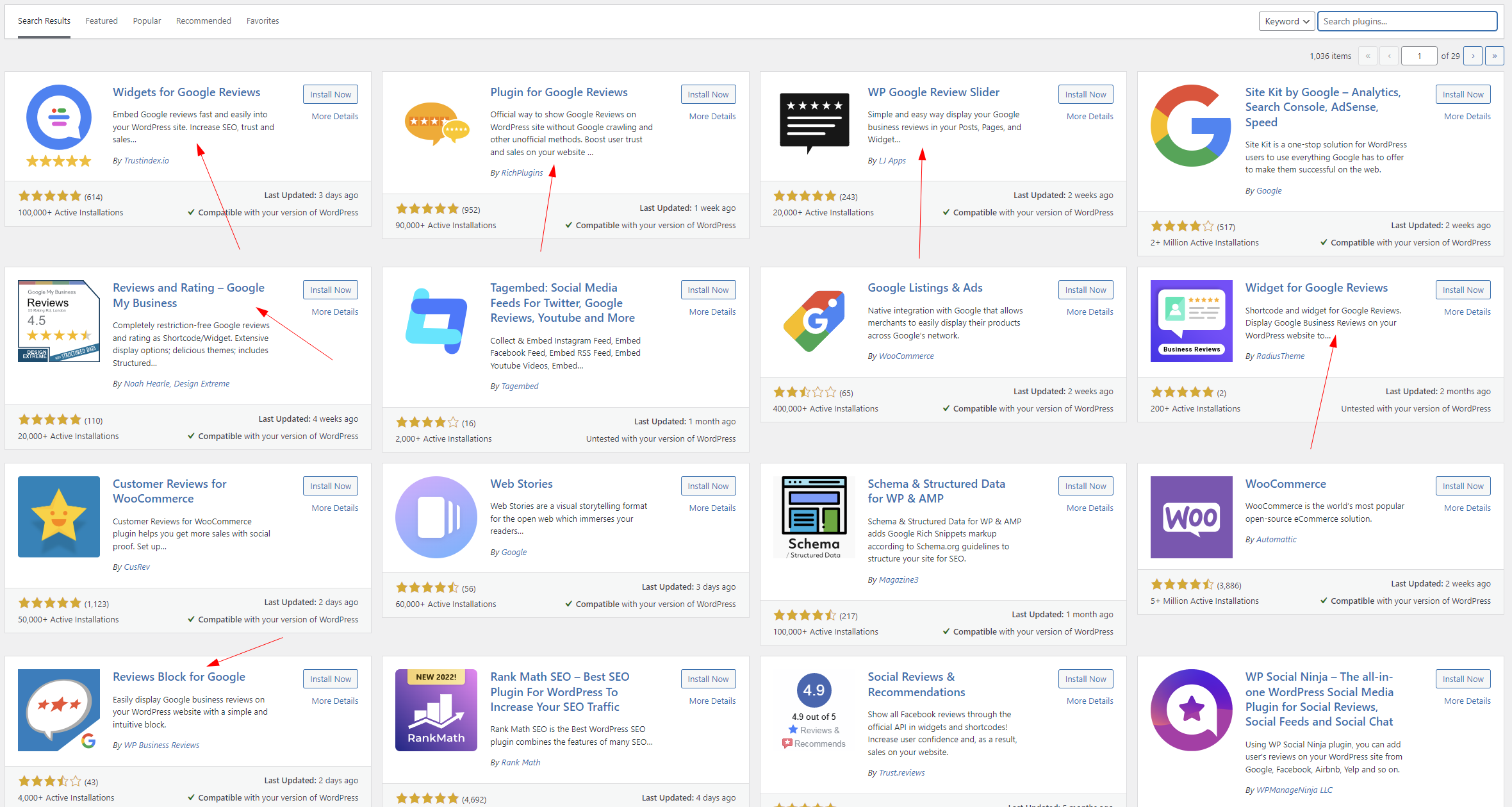Open the Keyword search type dropdown
The height and width of the screenshot is (807, 1512).
tap(1286, 21)
